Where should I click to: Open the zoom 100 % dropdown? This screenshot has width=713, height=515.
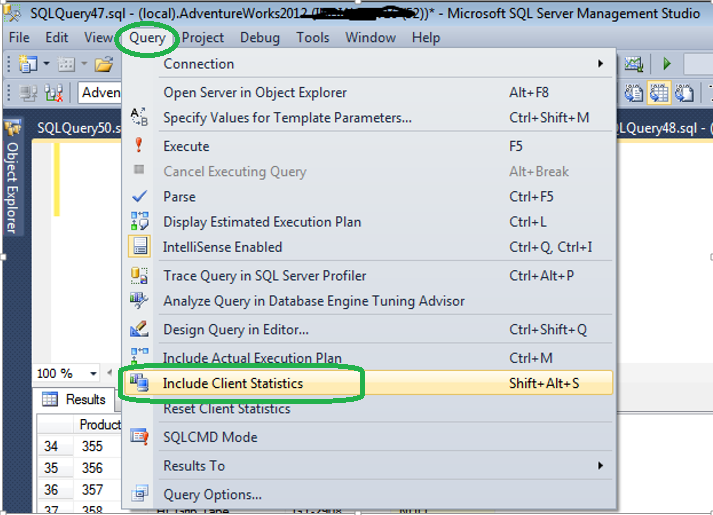pos(93,374)
